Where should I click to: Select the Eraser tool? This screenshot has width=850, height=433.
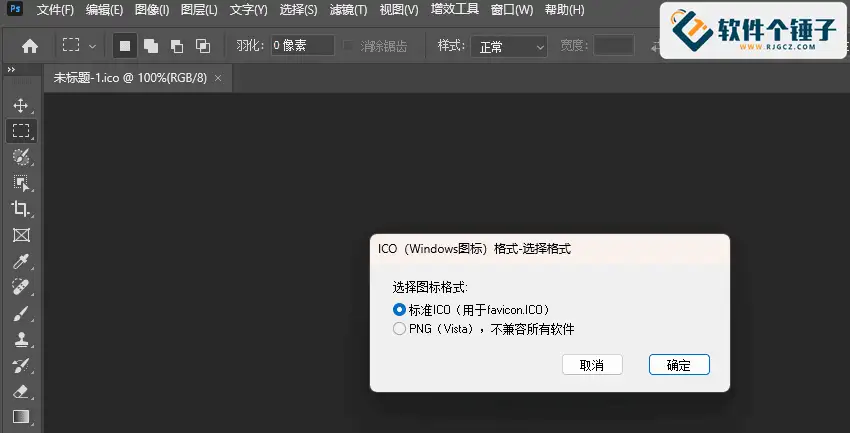[21, 391]
